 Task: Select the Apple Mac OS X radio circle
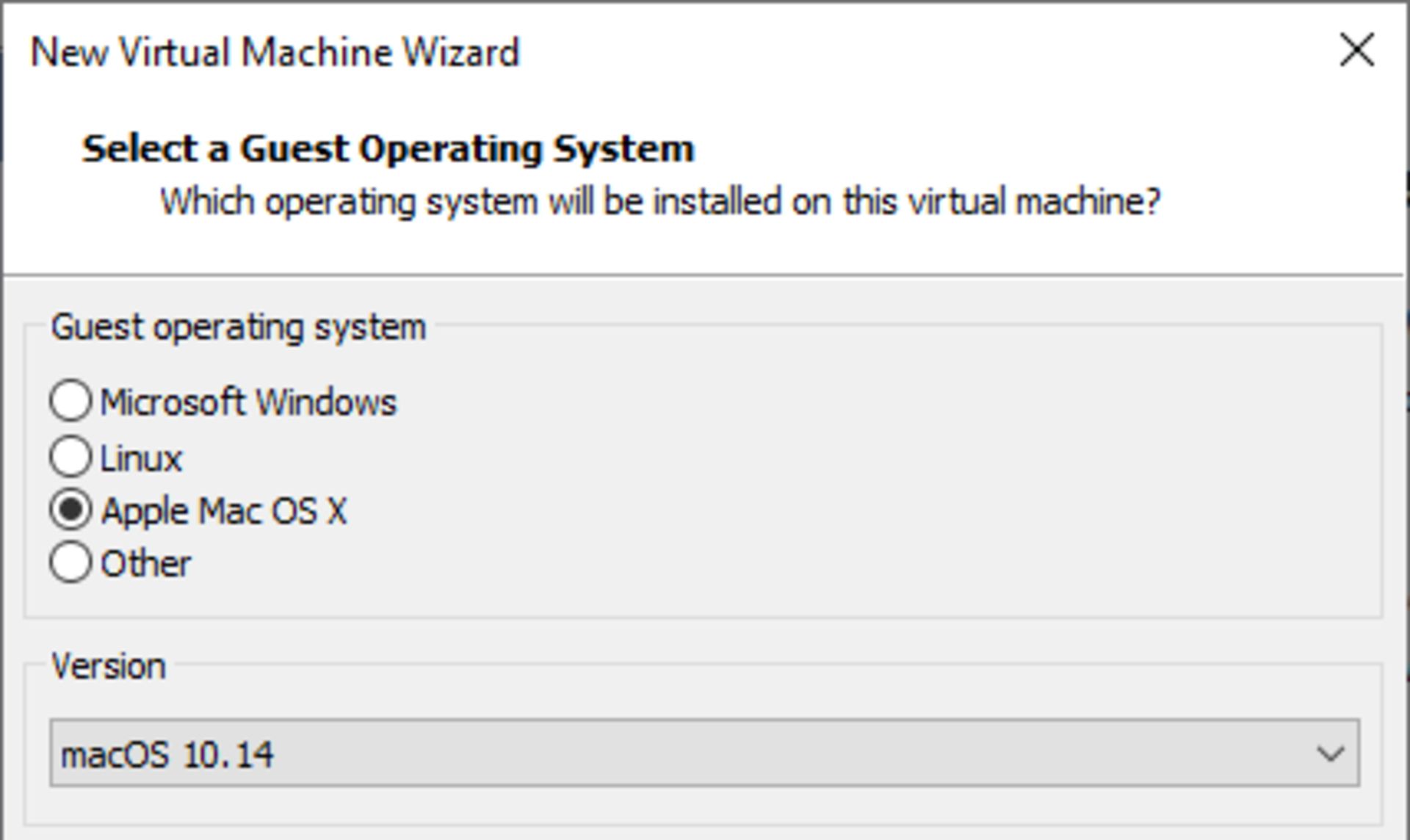[x=70, y=510]
